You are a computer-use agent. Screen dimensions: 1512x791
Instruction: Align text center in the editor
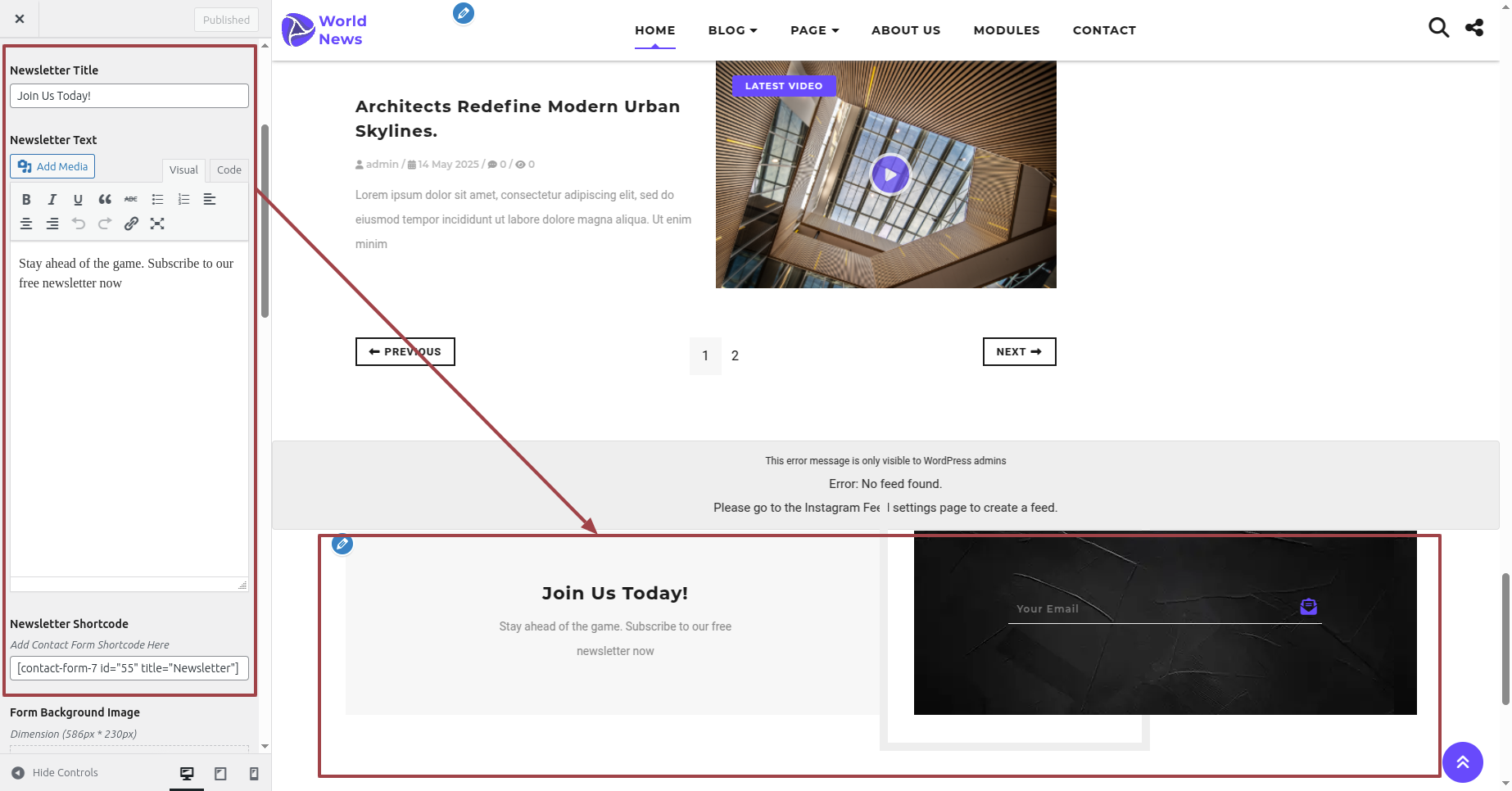(x=26, y=224)
